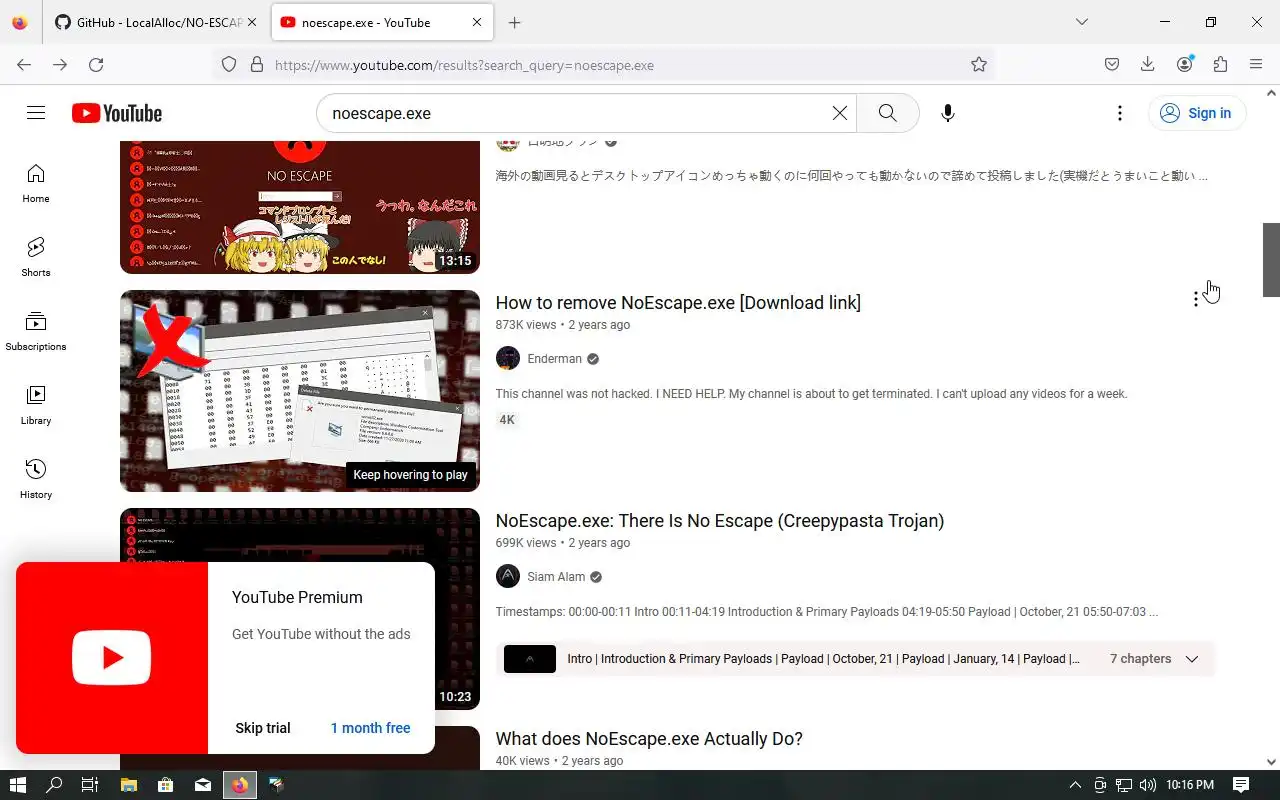Image resolution: width=1280 pixels, height=800 pixels.
Task: Open Firefox application menu
Action: 1256,64
